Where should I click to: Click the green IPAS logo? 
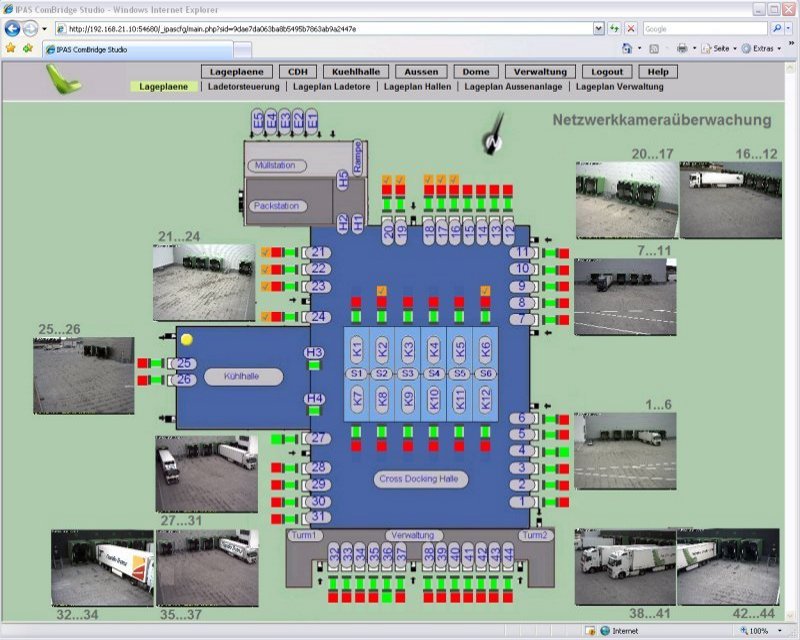[62, 78]
